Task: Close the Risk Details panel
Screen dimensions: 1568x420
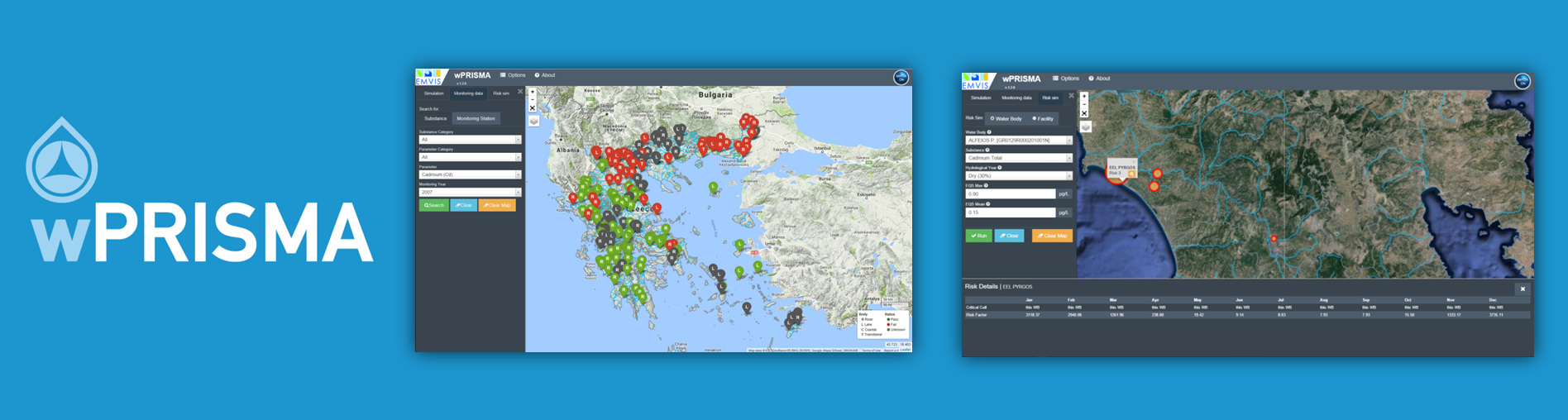Action: pos(1523,289)
